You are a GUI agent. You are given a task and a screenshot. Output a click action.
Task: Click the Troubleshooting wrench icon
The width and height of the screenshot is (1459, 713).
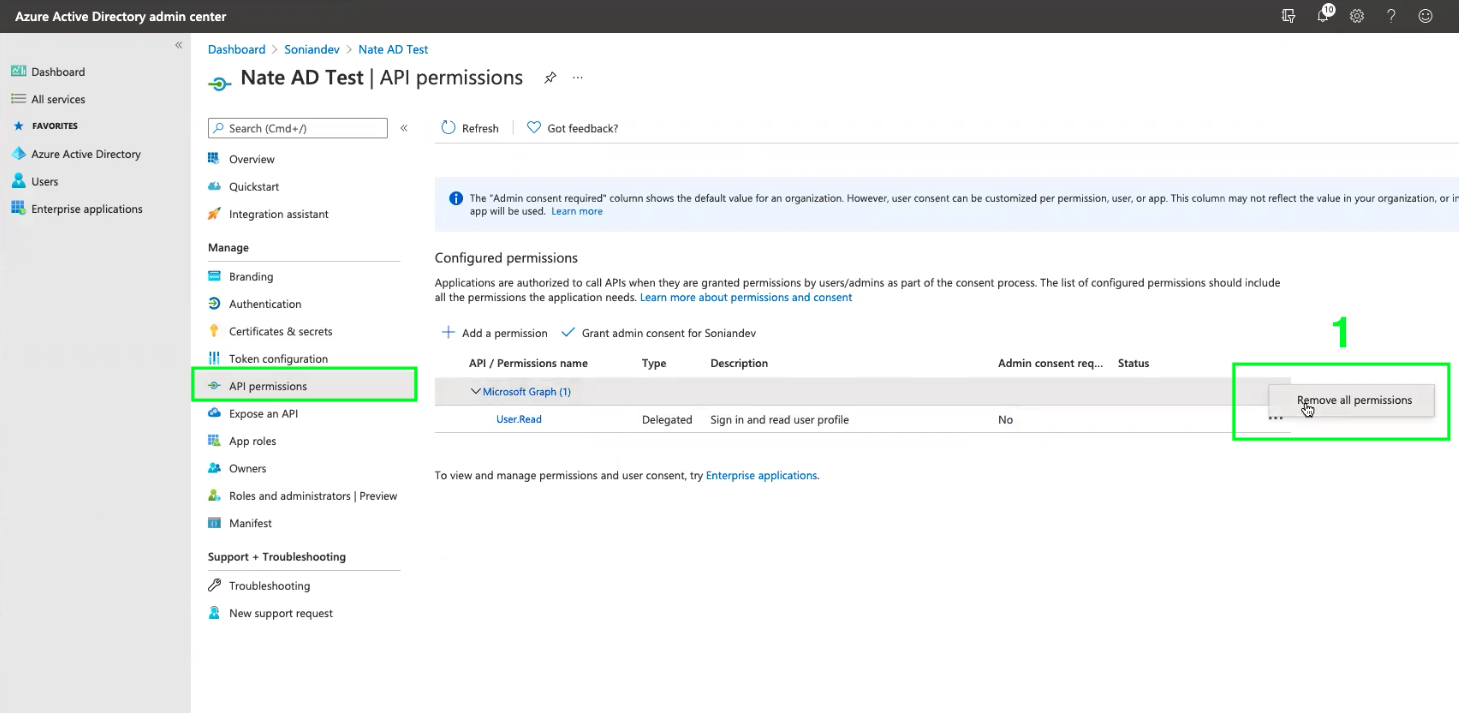tap(214, 585)
